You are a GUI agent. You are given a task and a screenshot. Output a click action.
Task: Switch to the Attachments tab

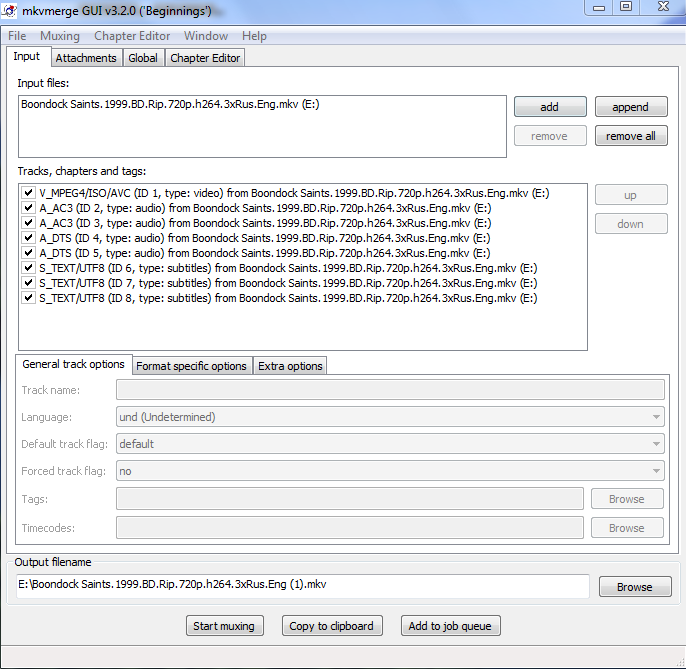(x=86, y=58)
